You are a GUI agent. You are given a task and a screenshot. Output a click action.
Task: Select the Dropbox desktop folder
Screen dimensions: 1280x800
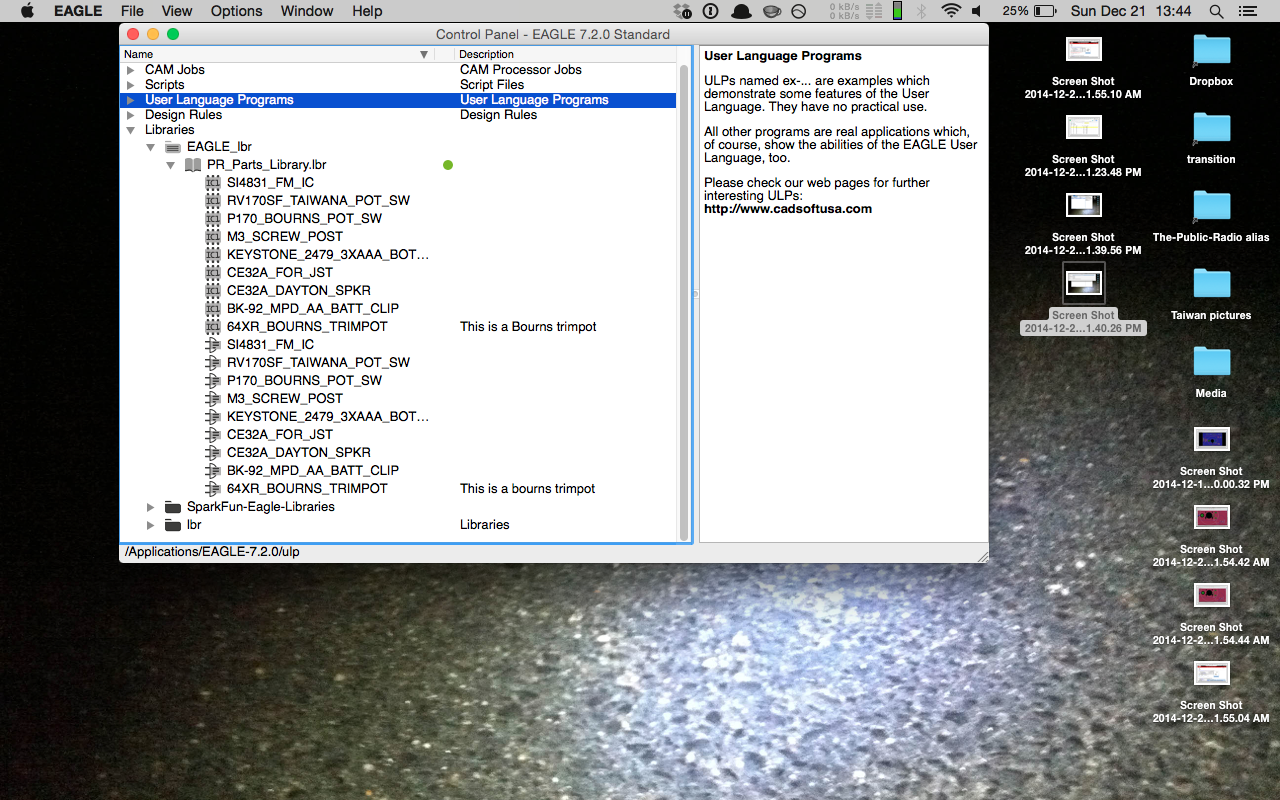pos(1211,50)
